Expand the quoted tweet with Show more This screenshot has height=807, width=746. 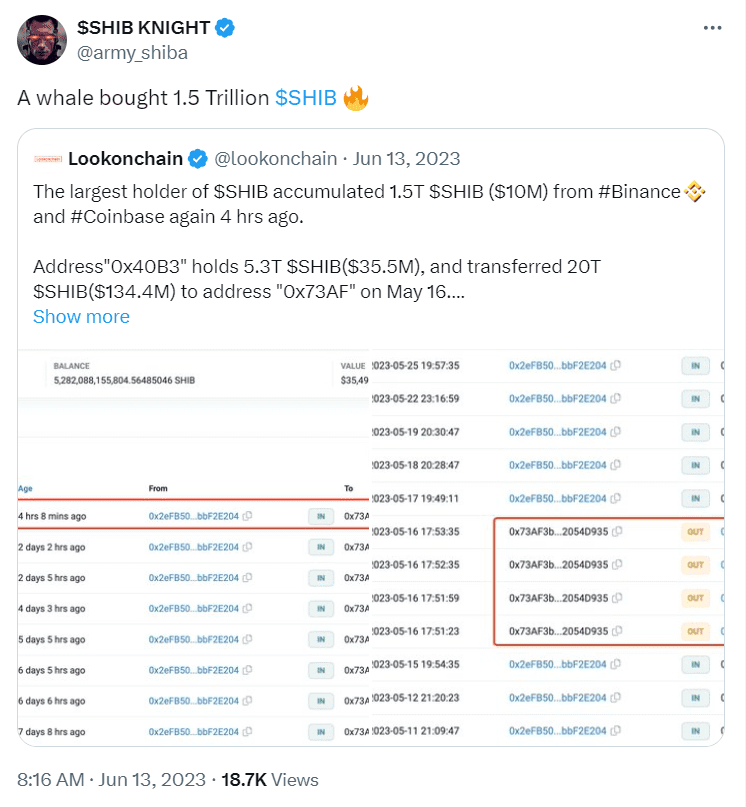(81, 317)
